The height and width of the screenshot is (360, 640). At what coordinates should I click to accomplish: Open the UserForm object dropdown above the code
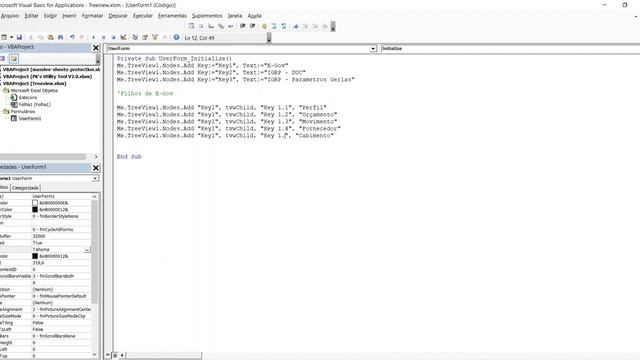click(x=373, y=49)
